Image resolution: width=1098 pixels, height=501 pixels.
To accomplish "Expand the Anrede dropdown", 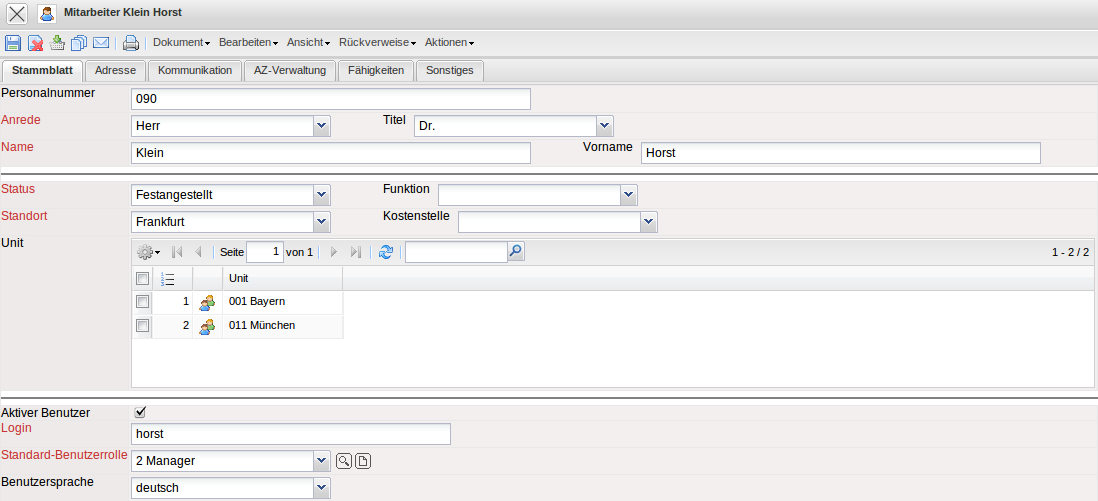I will click(x=321, y=126).
